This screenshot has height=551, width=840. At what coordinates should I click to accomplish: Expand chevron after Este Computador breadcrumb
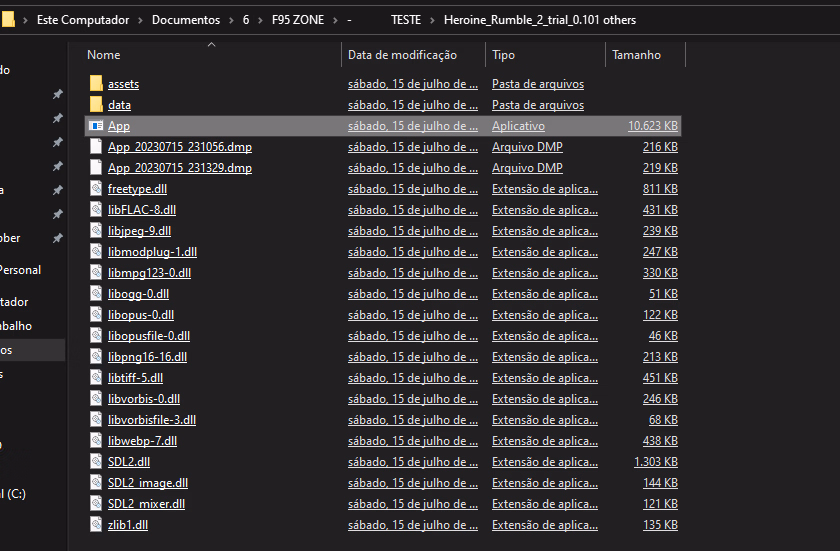pos(140,20)
